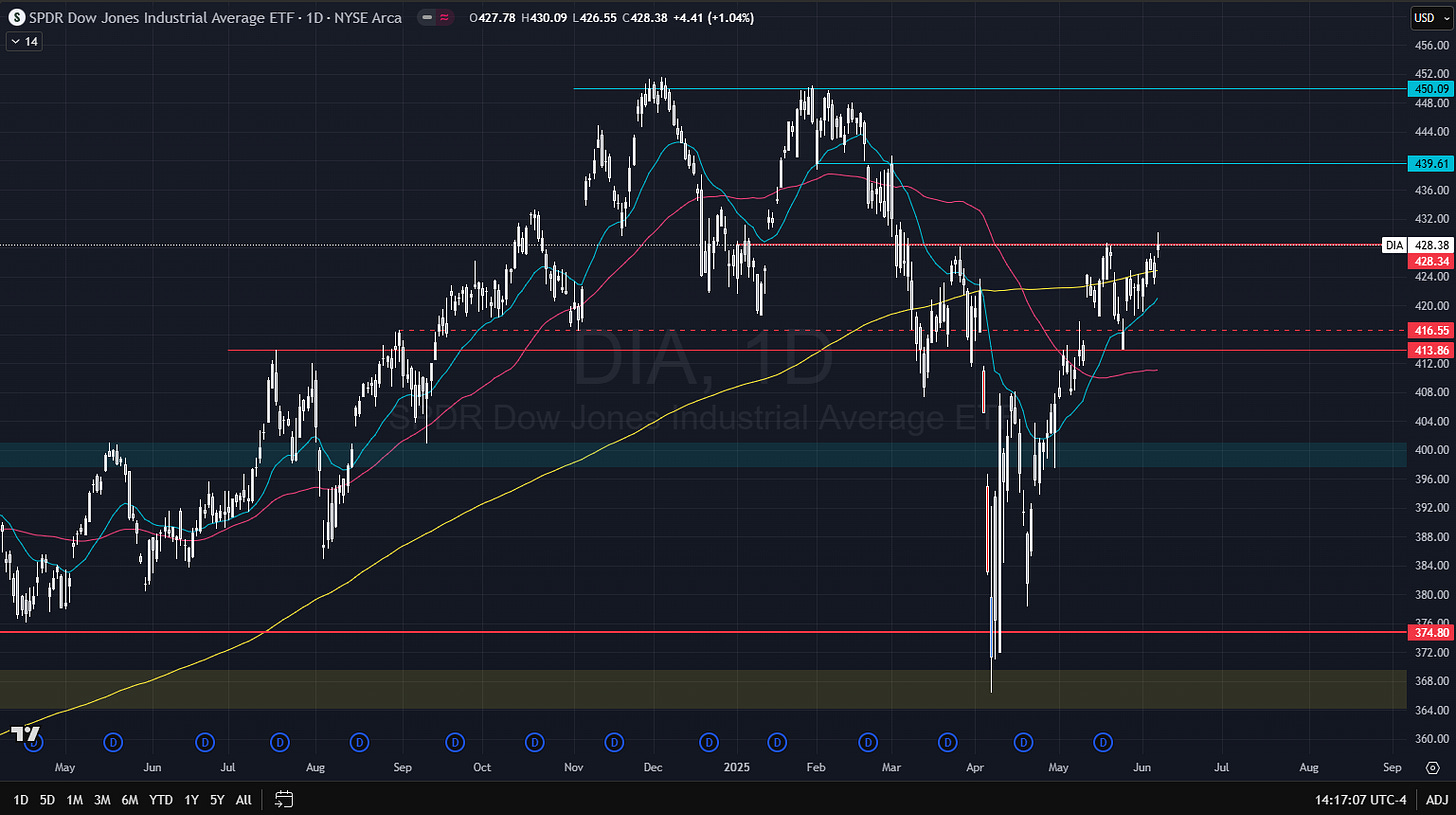Click the Apr label on time axis
This screenshot has height=815, width=1456.
point(976,768)
